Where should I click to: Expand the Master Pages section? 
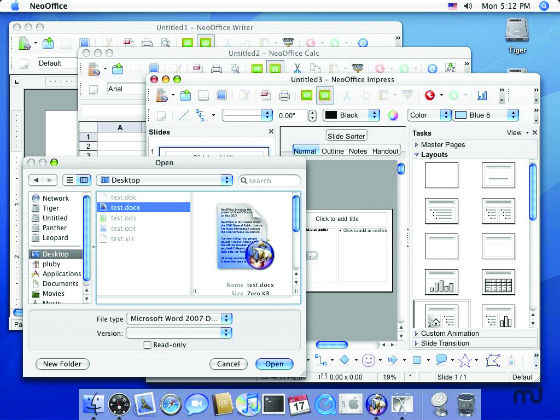(416, 145)
